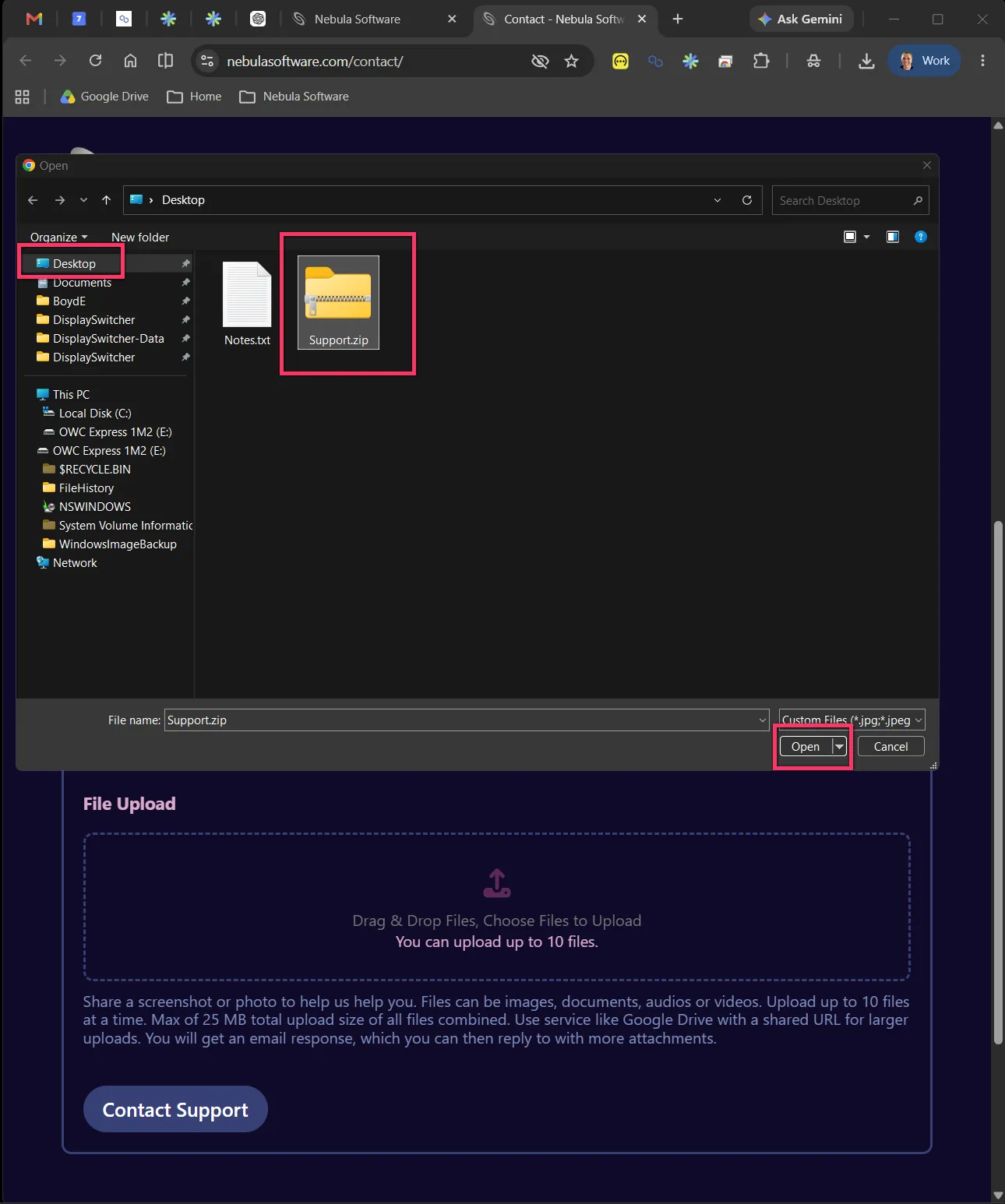The image size is (1005, 1204).
Task: Select BoydE folder in navigation pane
Action: [69, 301]
